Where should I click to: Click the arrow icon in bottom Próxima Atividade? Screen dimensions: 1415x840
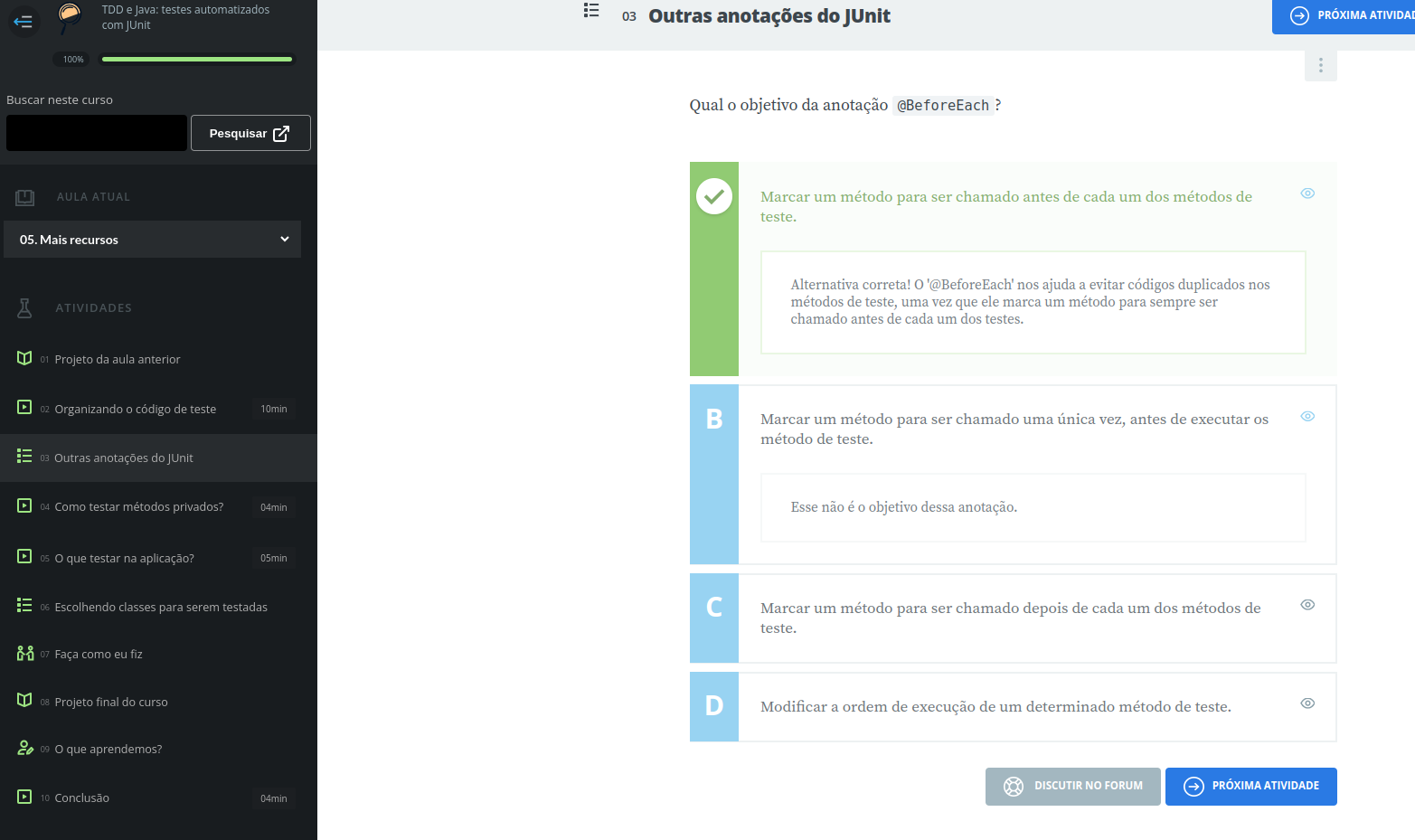[x=1193, y=787]
